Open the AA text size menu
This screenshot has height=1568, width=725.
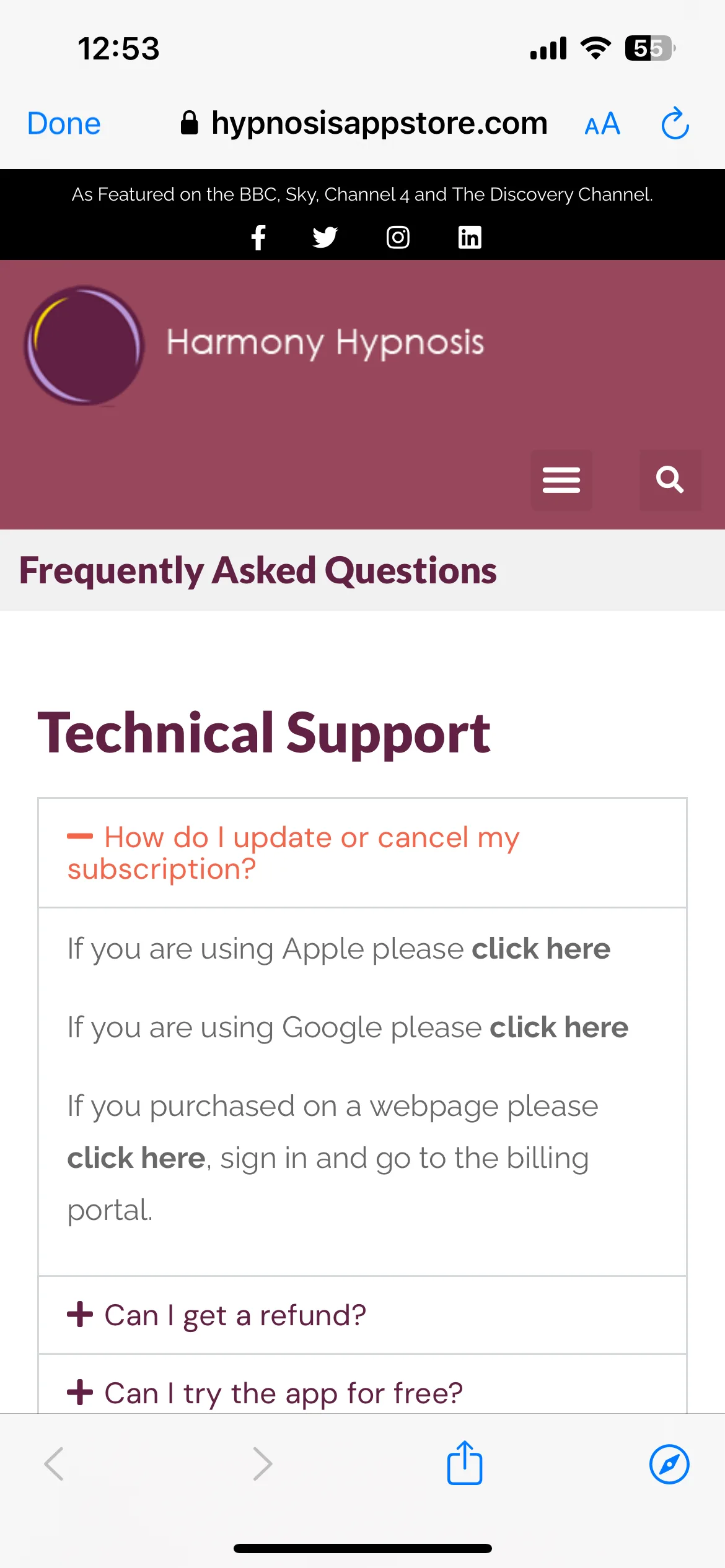click(x=602, y=123)
